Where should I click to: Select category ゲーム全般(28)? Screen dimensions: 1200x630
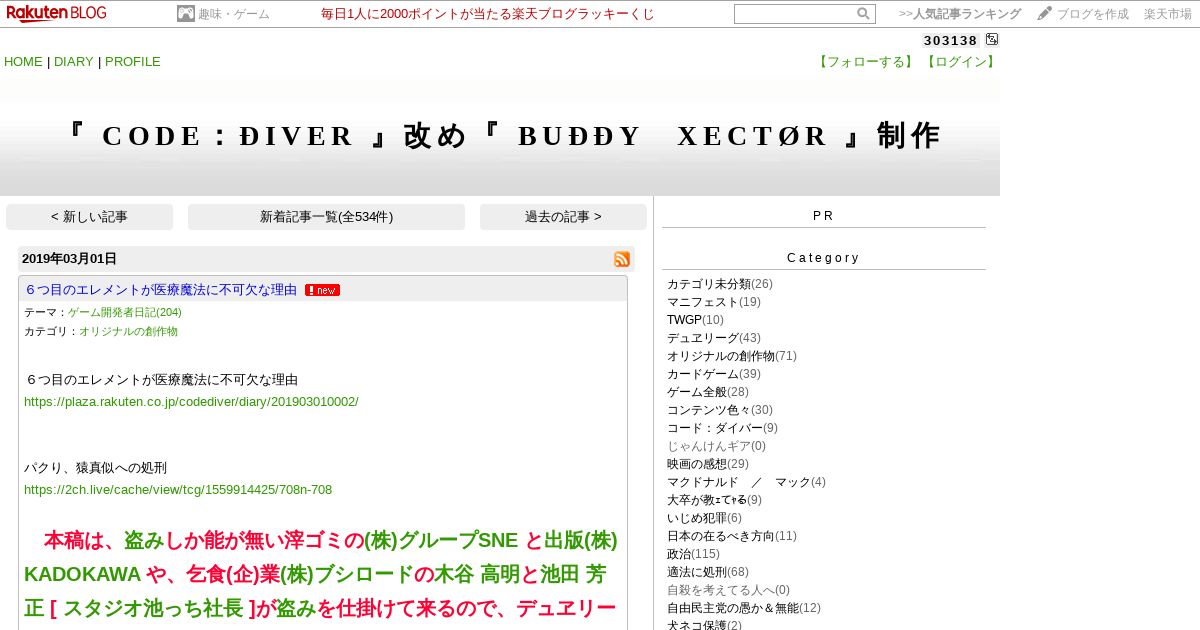tap(708, 392)
